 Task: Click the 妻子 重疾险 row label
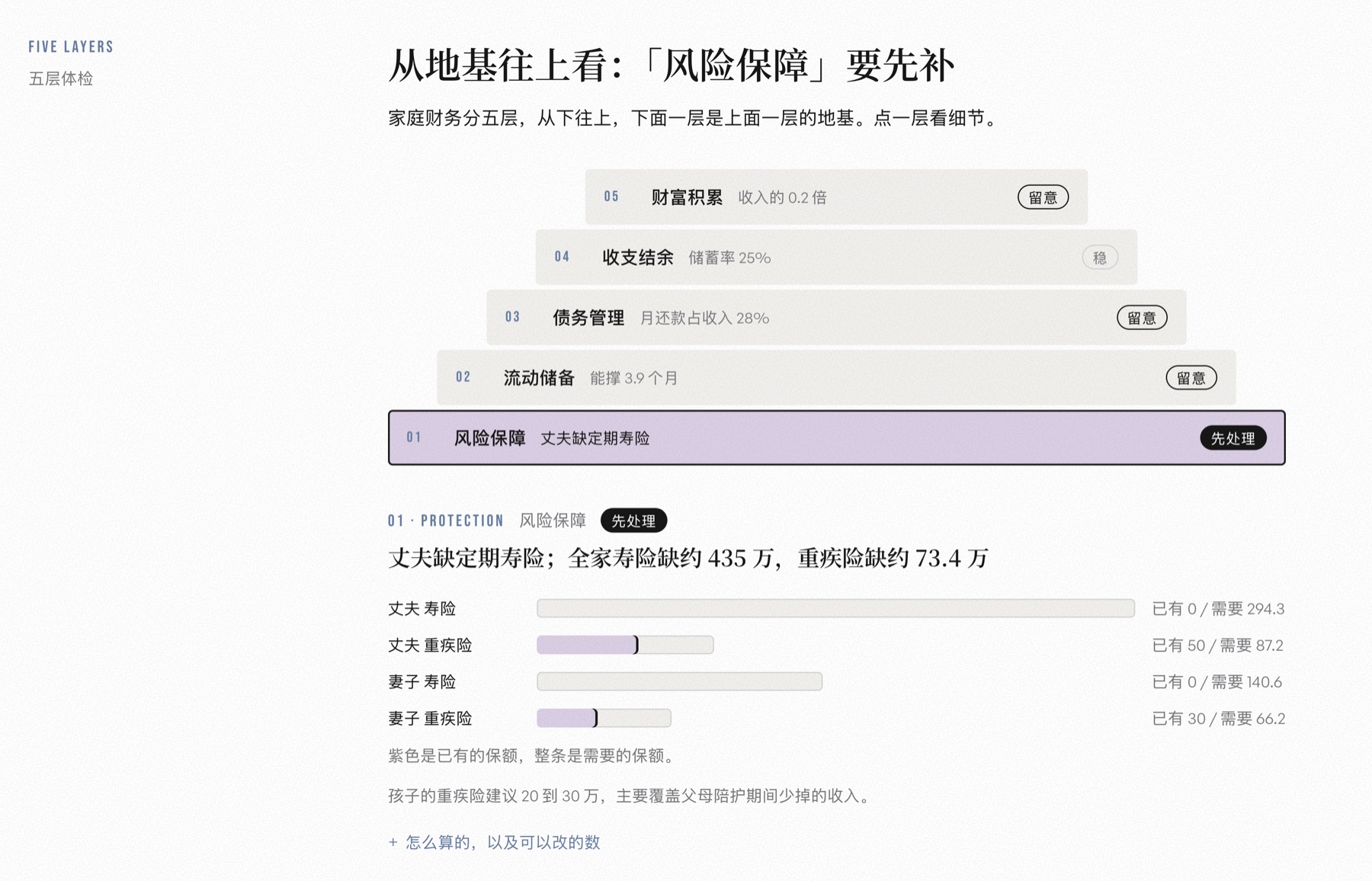(430, 719)
